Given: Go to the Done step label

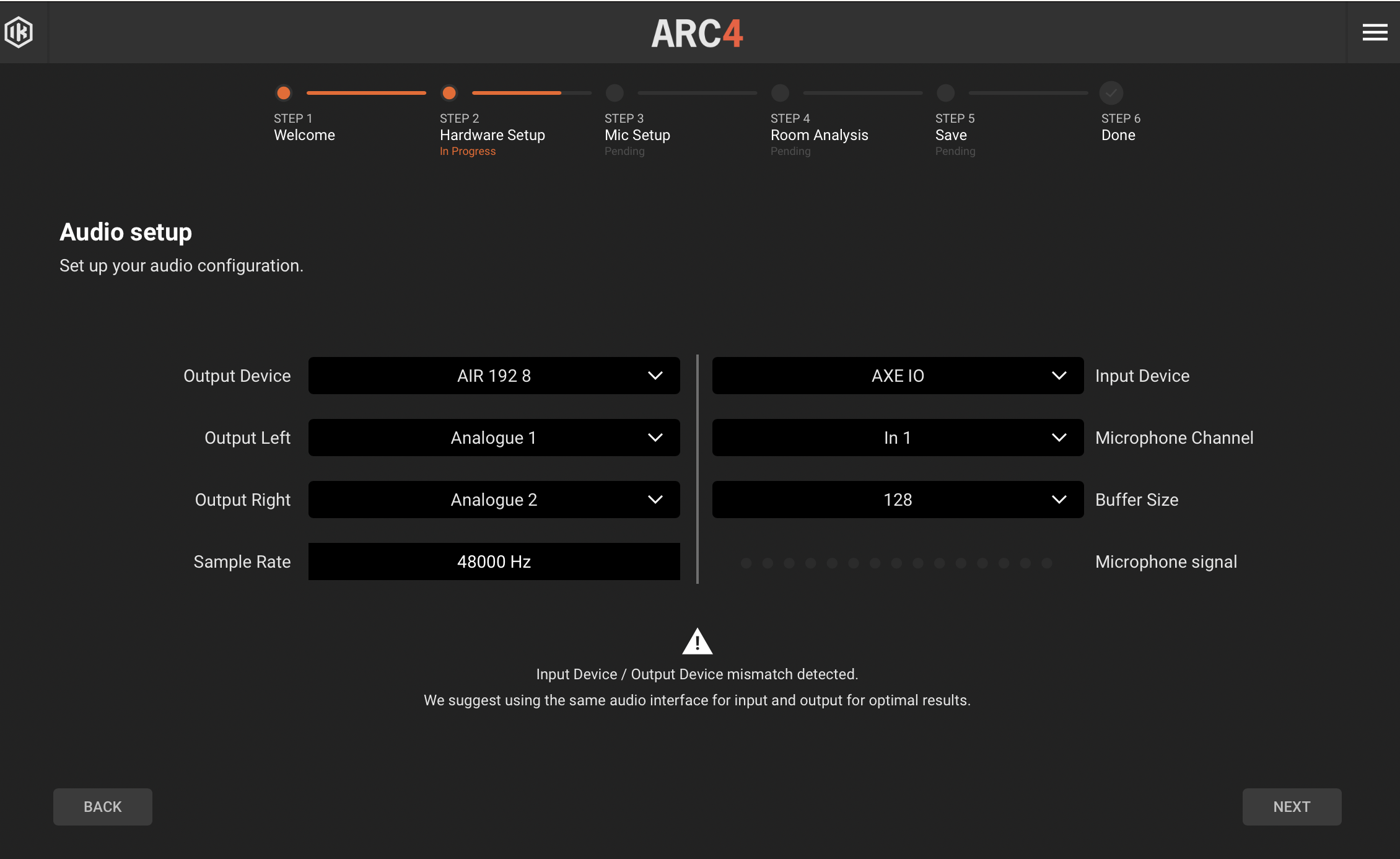Looking at the screenshot, I should pyautogui.click(x=1118, y=135).
